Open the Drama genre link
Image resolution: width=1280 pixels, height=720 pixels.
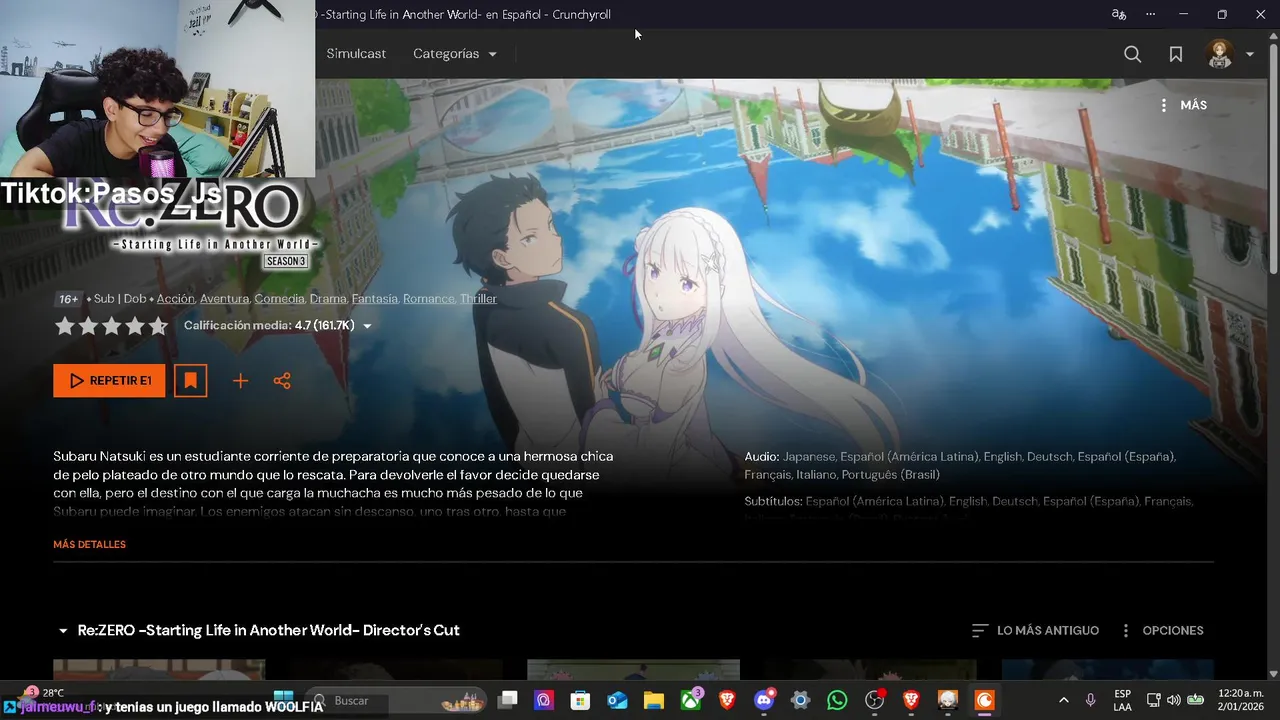pos(328,299)
